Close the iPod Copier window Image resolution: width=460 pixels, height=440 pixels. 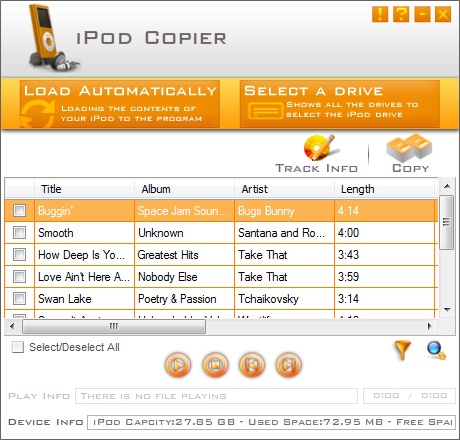pos(443,14)
